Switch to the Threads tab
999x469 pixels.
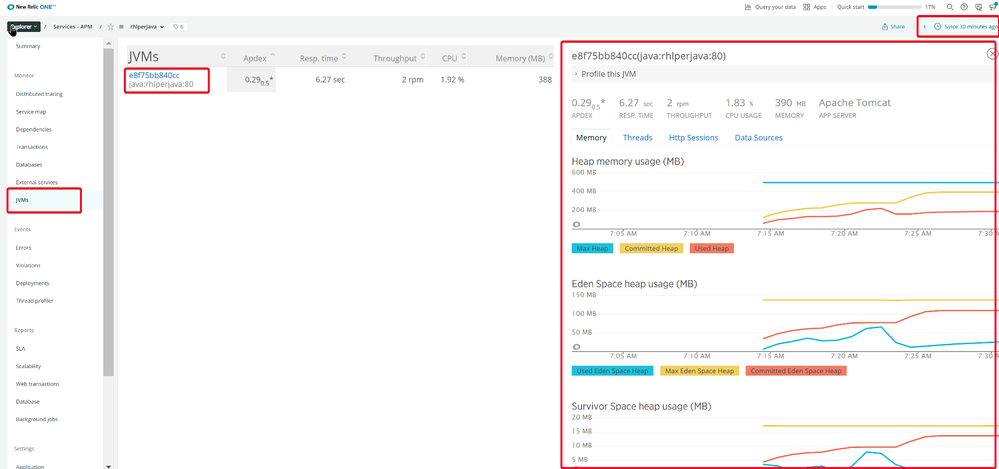[x=637, y=138]
